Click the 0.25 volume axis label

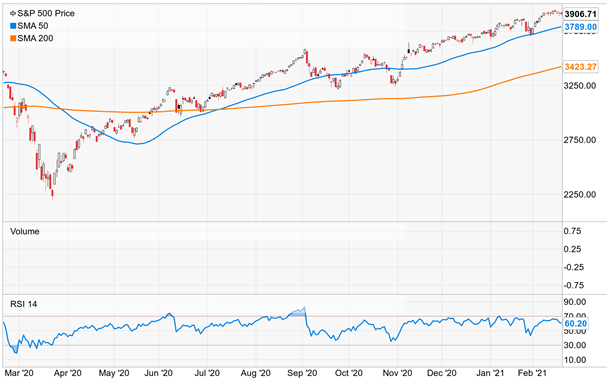click(573, 249)
